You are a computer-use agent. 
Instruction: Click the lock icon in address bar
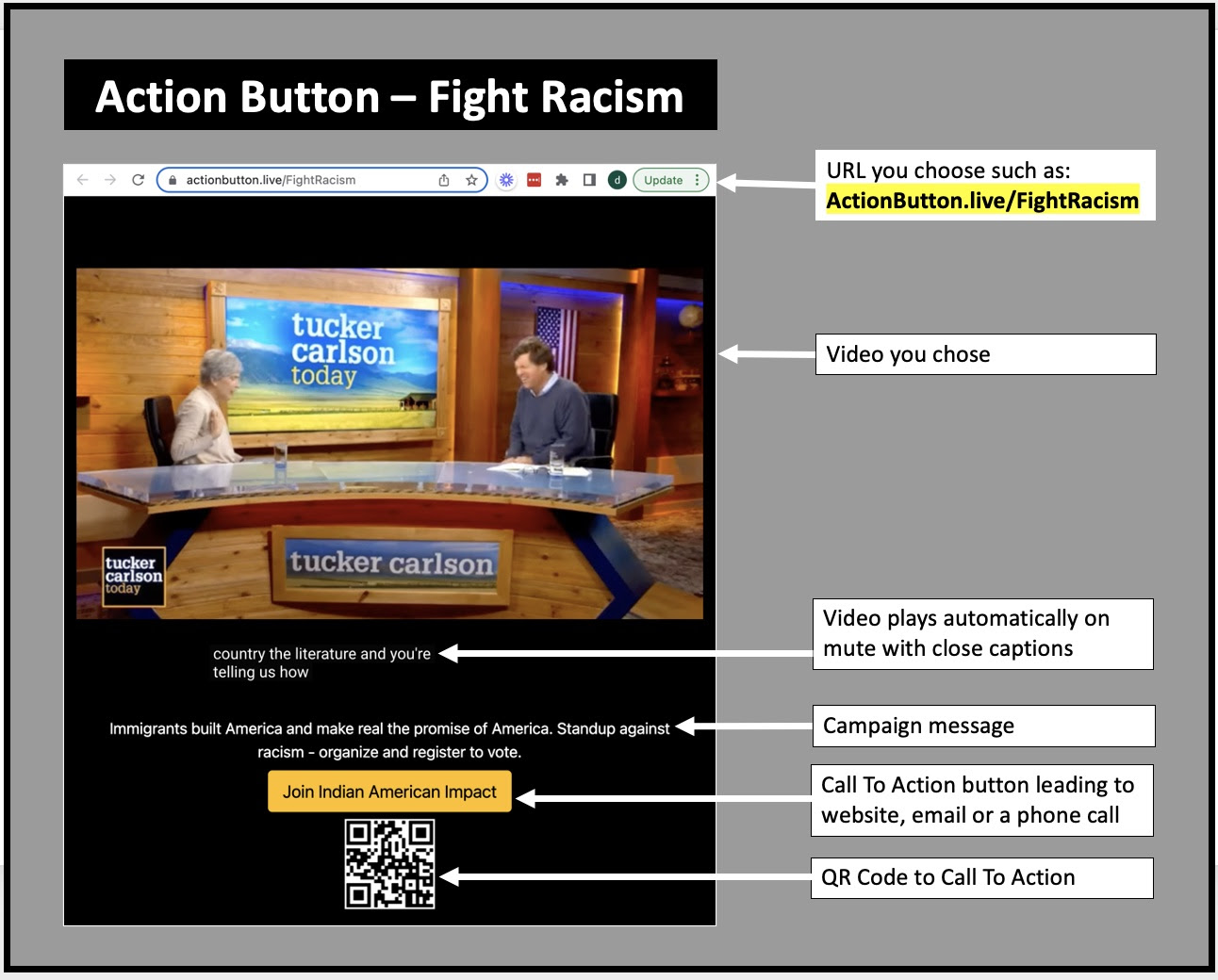tap(172, 180)
